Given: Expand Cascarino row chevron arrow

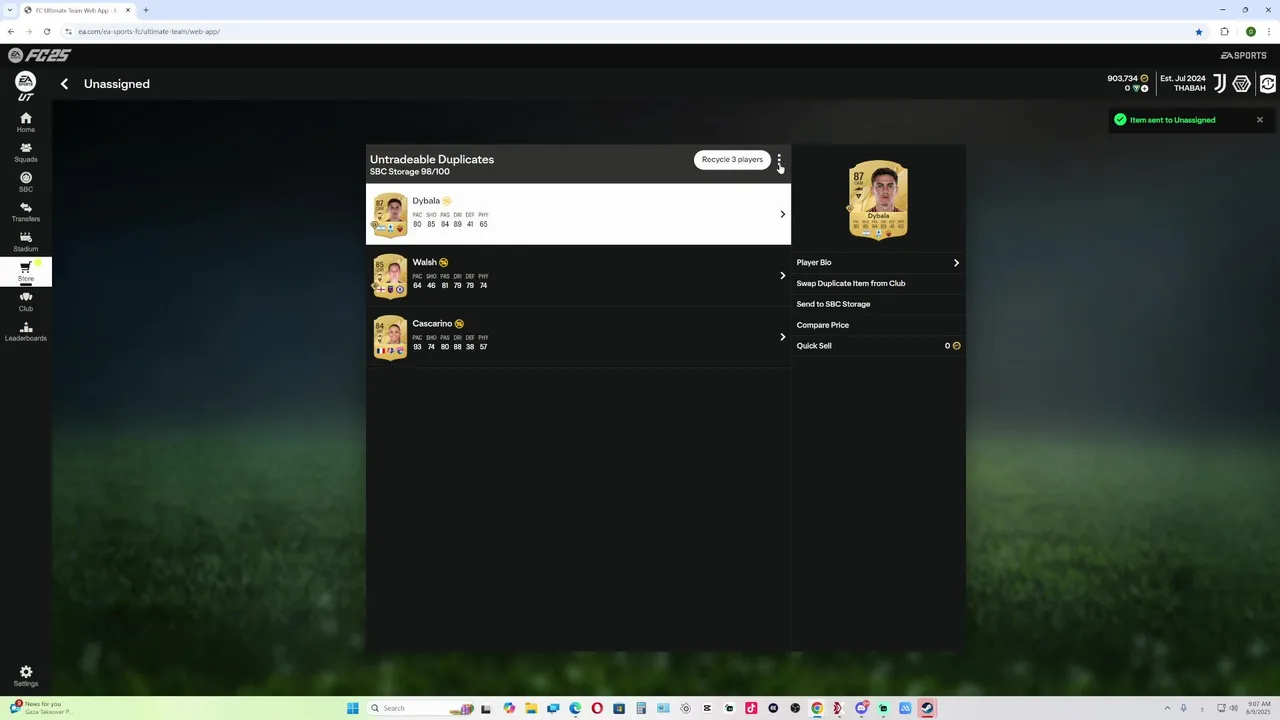Looking at the screenshot, I should (782, 337).
